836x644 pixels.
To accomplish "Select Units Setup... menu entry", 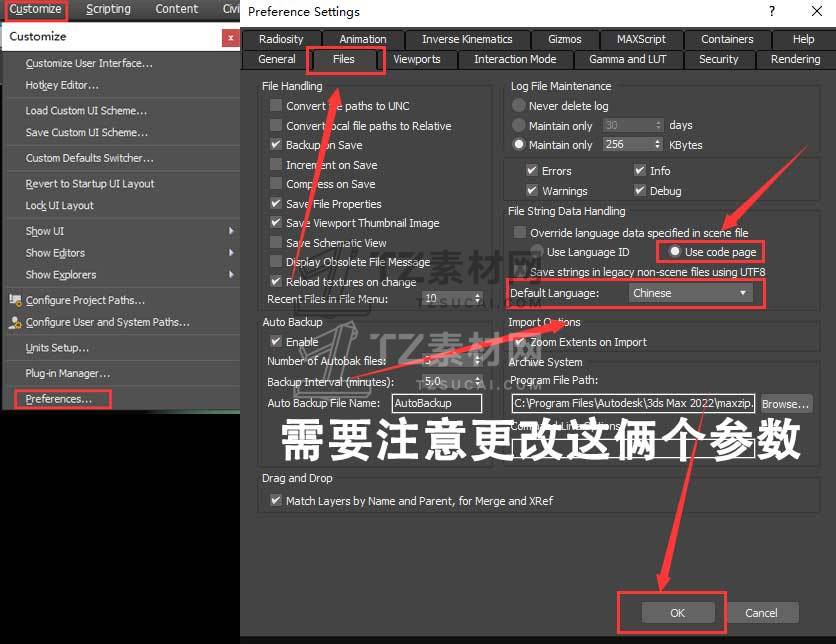I will click(57, 348).
